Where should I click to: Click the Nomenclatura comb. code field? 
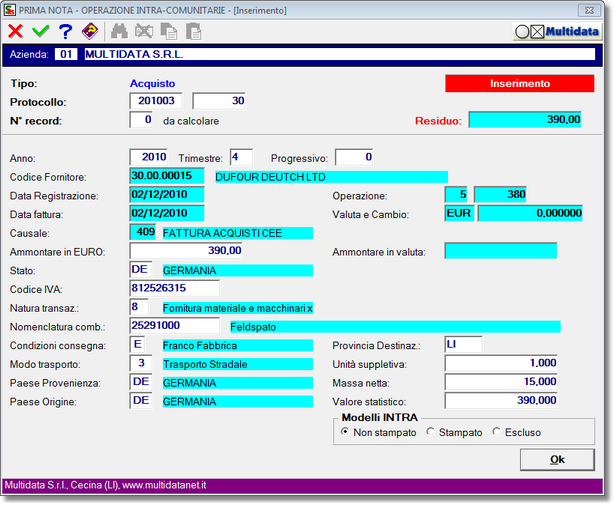coord(174,325)
